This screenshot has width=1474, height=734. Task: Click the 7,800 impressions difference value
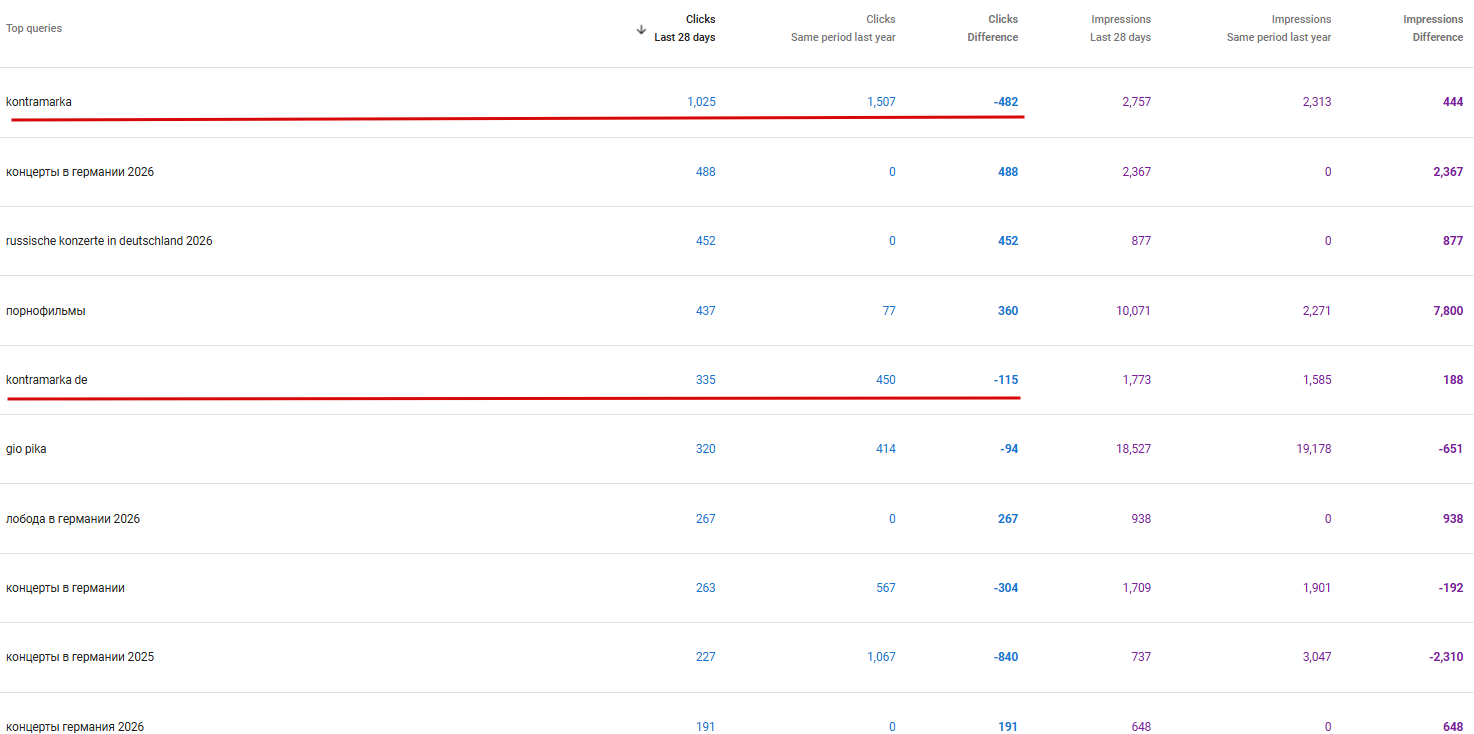tap(1448, 311)
